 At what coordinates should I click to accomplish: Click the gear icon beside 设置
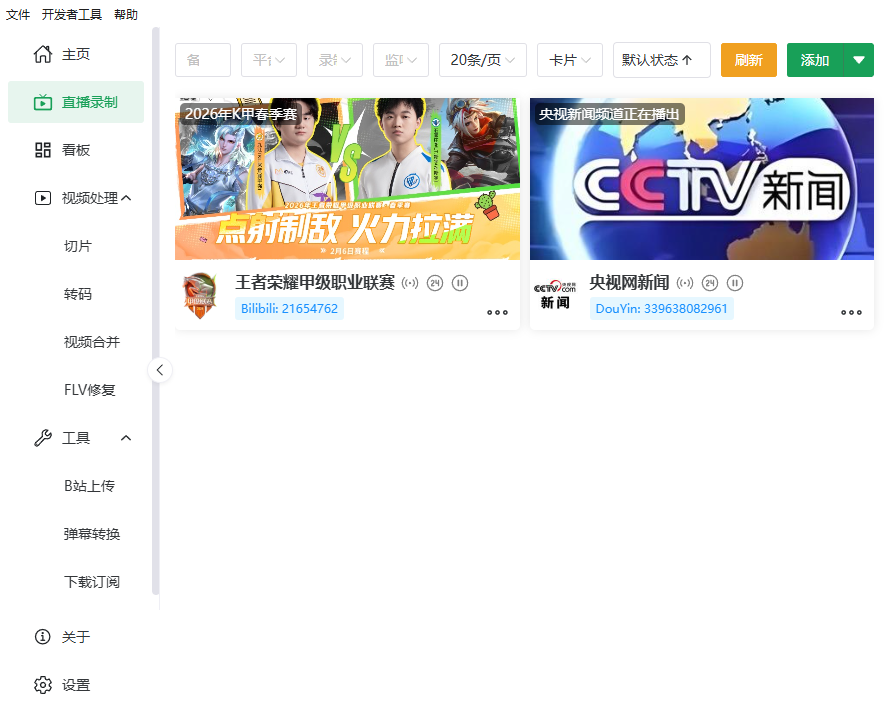pos(43,685)
